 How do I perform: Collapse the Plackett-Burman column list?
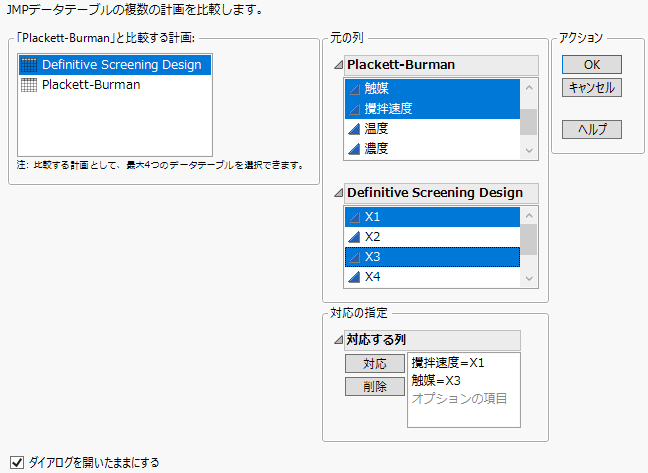337,65
